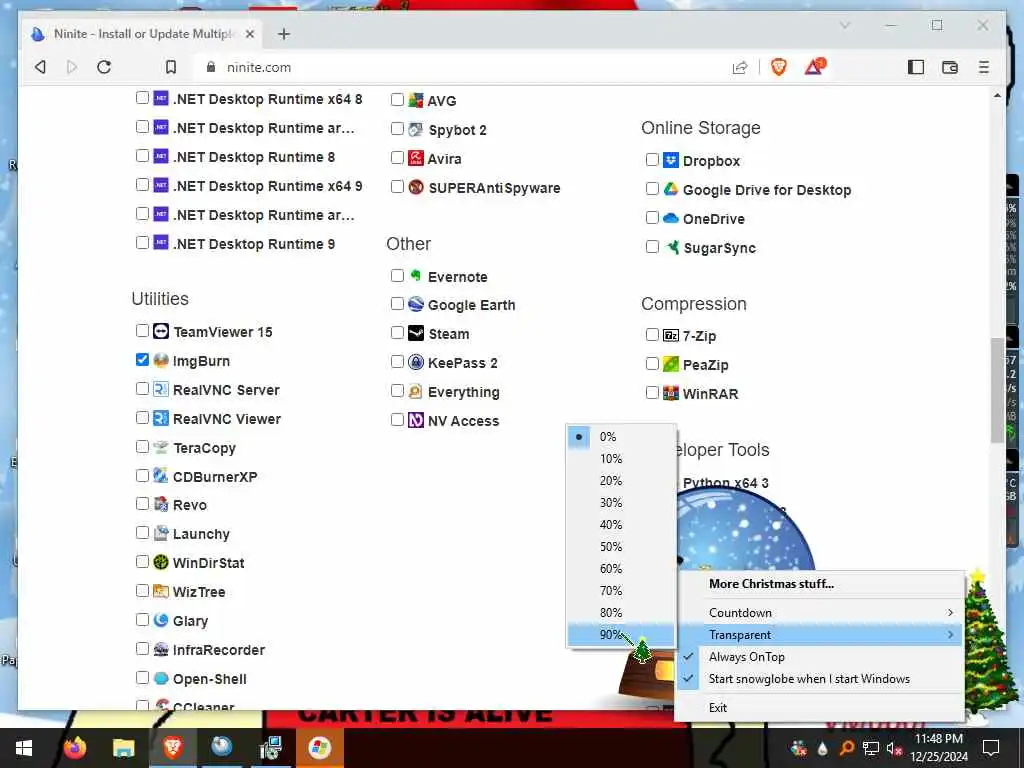The image size is (1024, 768).
Task: Toggle the browser sidebar panel icon
Action: (916, 67)
